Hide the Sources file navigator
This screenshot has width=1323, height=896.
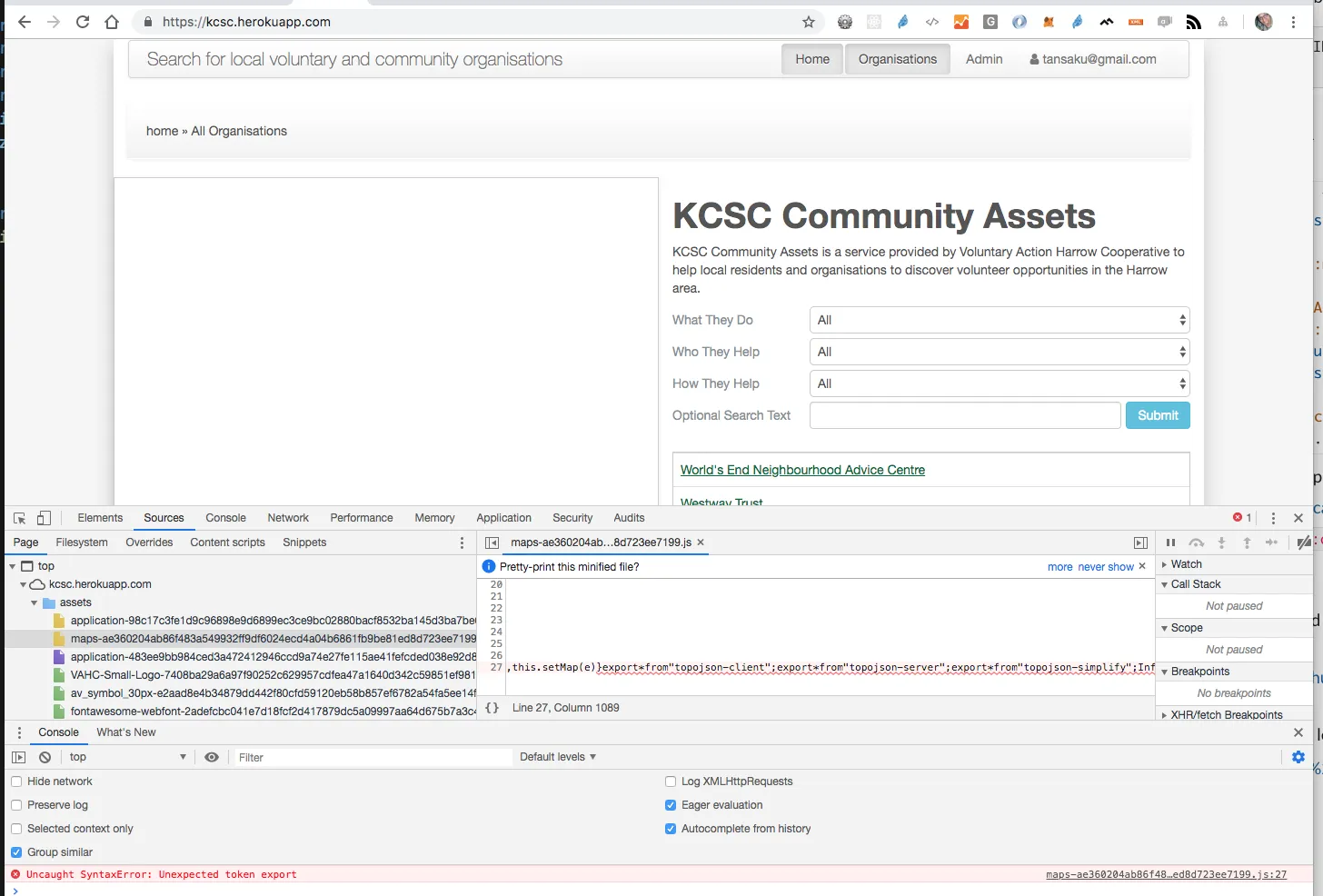[x=492, y=543]
